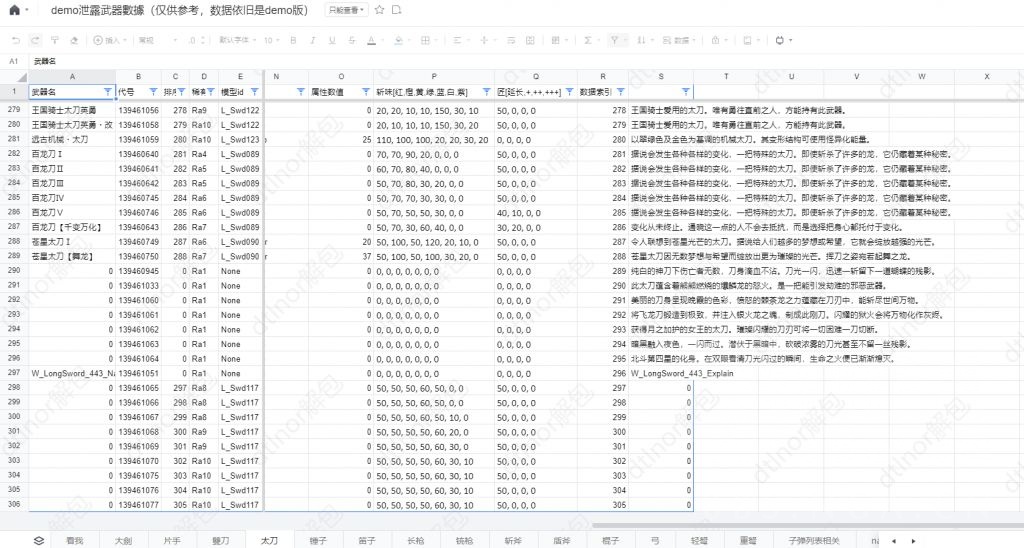The width and height of the screenshot is (1024, 548).
Task: Open filter dropdown for 属性数值 column
Action: coord(365,92)
